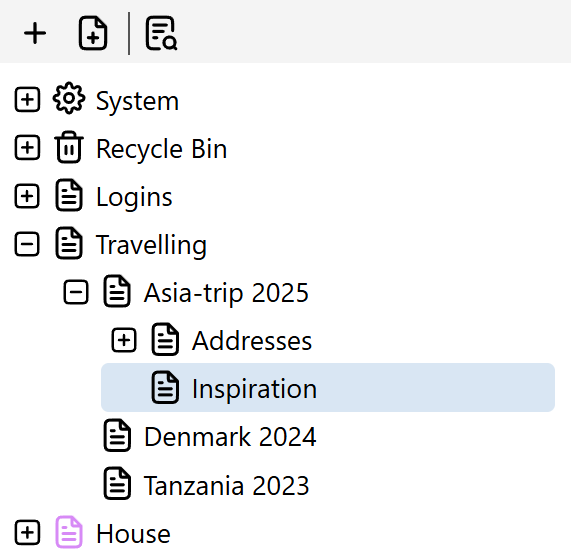571x559 pixels.
Task: Click the pink House note icon
Action: (x=69, y=532)
